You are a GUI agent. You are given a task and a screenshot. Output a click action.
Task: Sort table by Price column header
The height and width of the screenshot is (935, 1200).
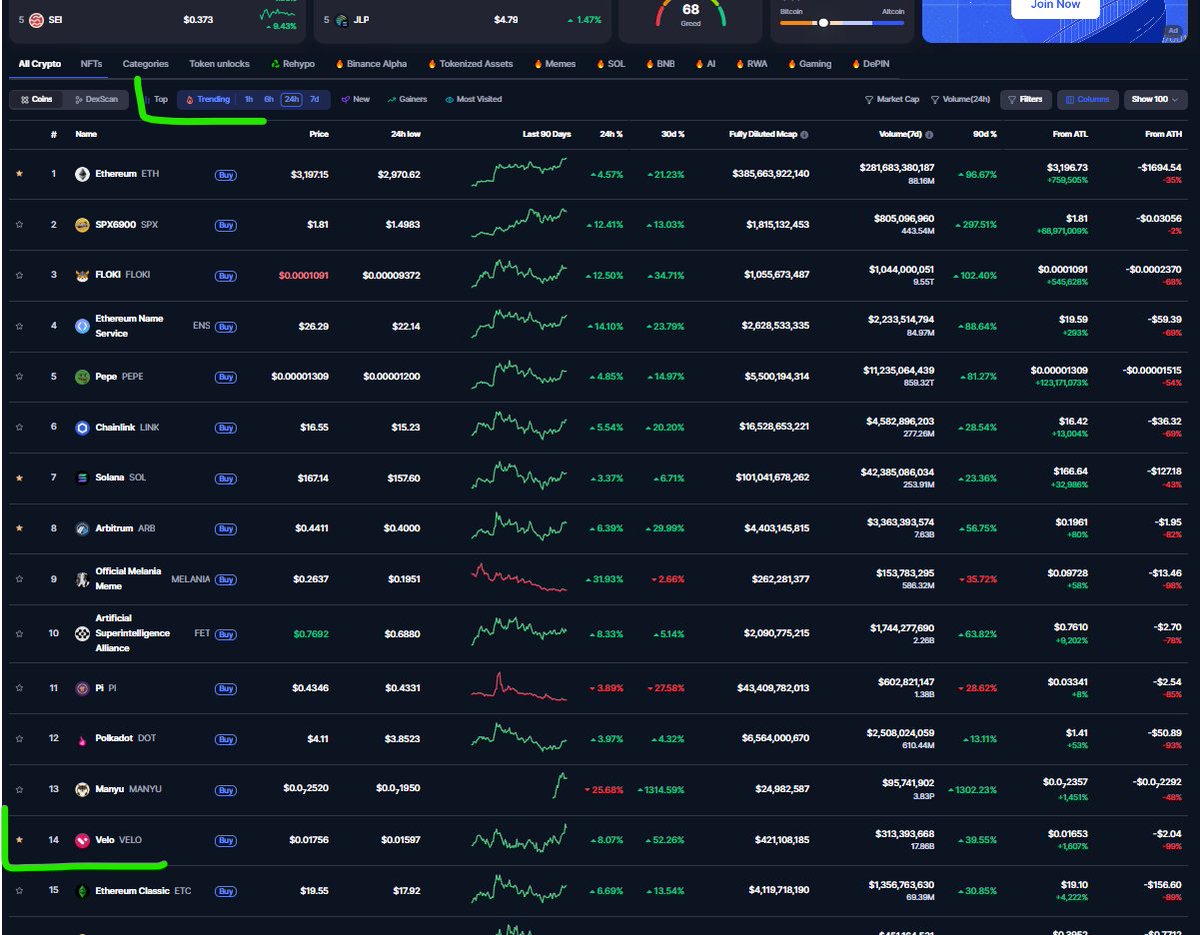[x=319, y=134]
